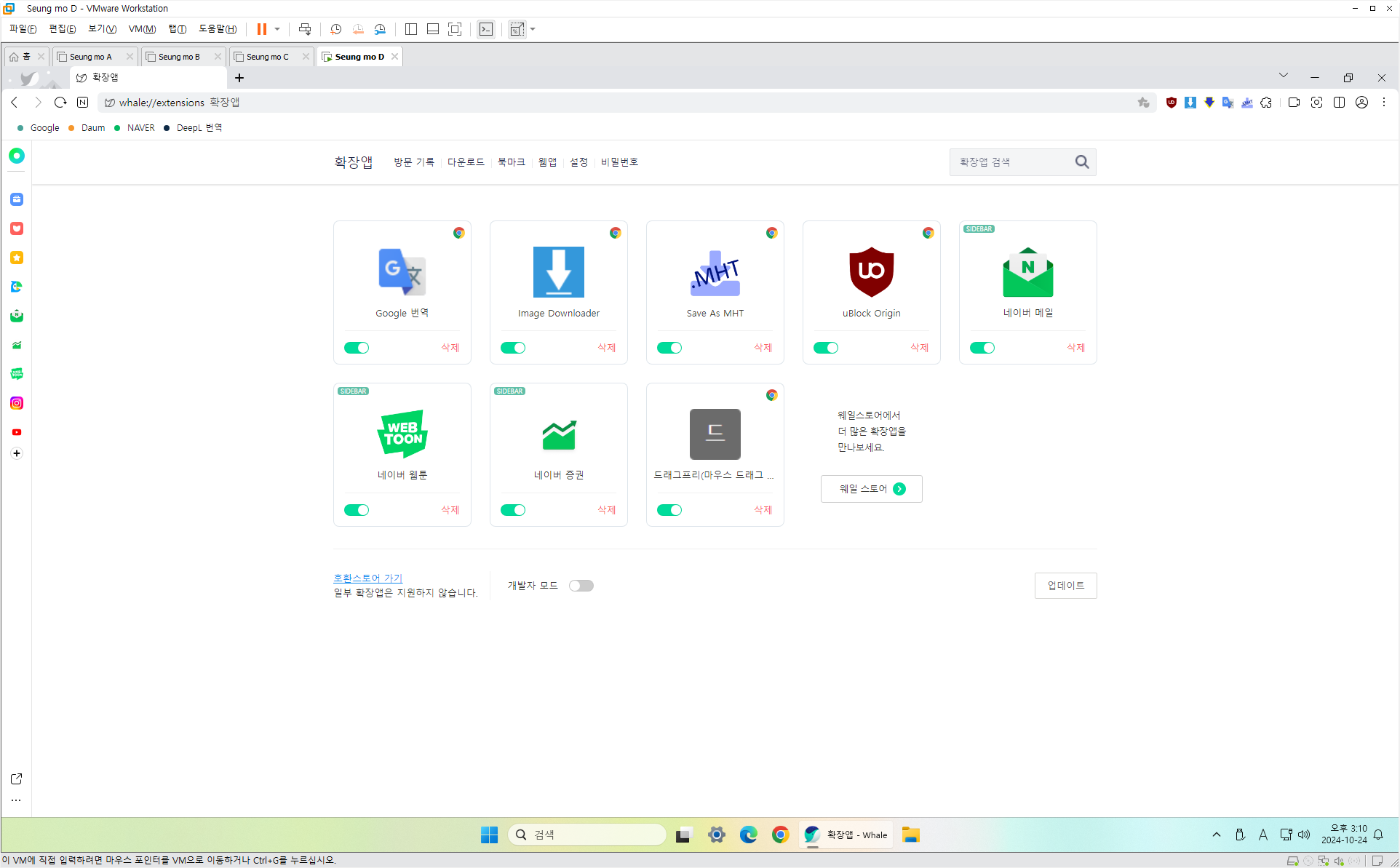Open Chrome from the Windows taskbar
The height and width of the screenshot is (868, 1400).
(x=780, y=835)
